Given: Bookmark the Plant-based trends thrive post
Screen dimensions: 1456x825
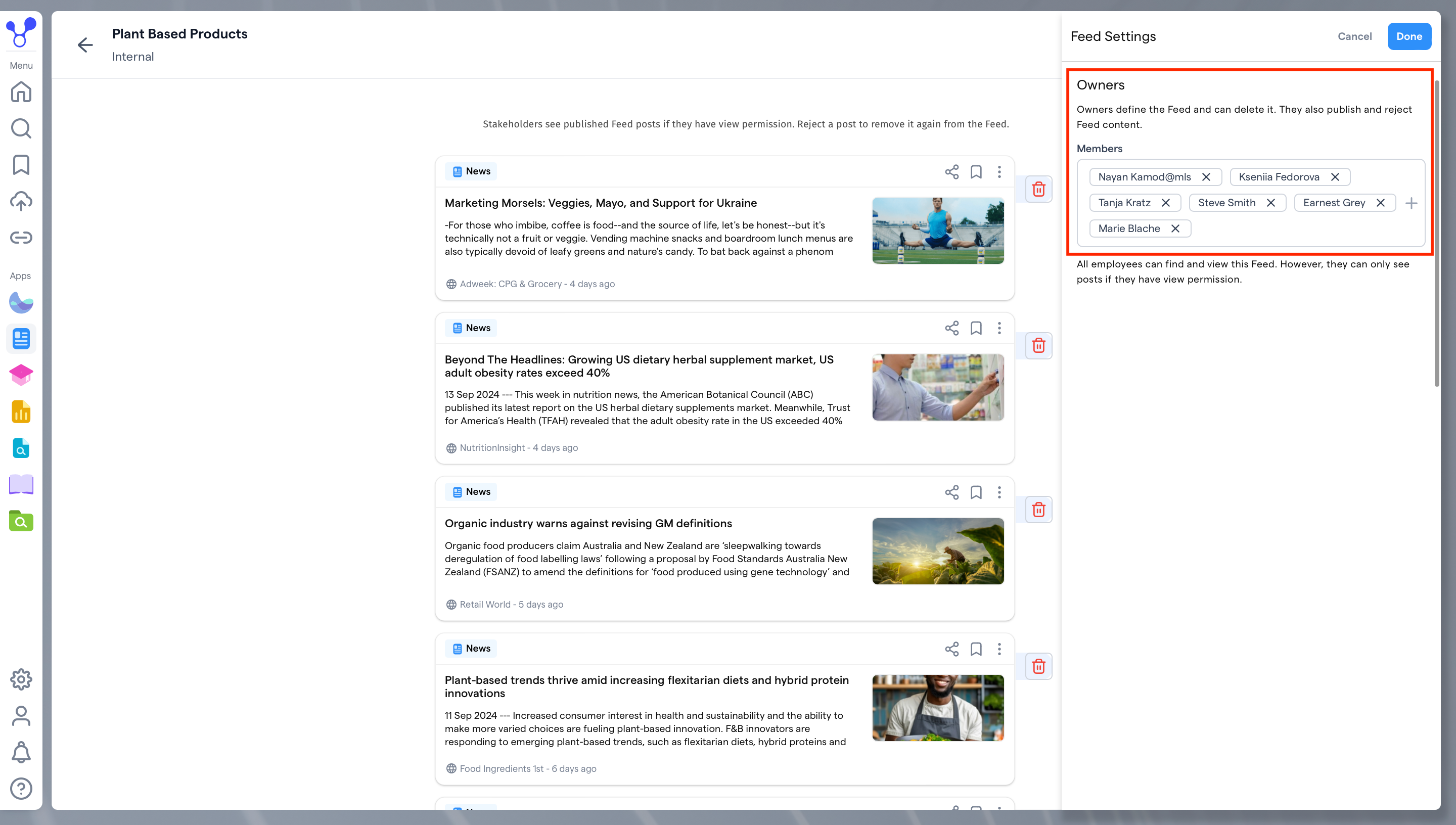Looking at the screenshot, I should coord(976,649).
